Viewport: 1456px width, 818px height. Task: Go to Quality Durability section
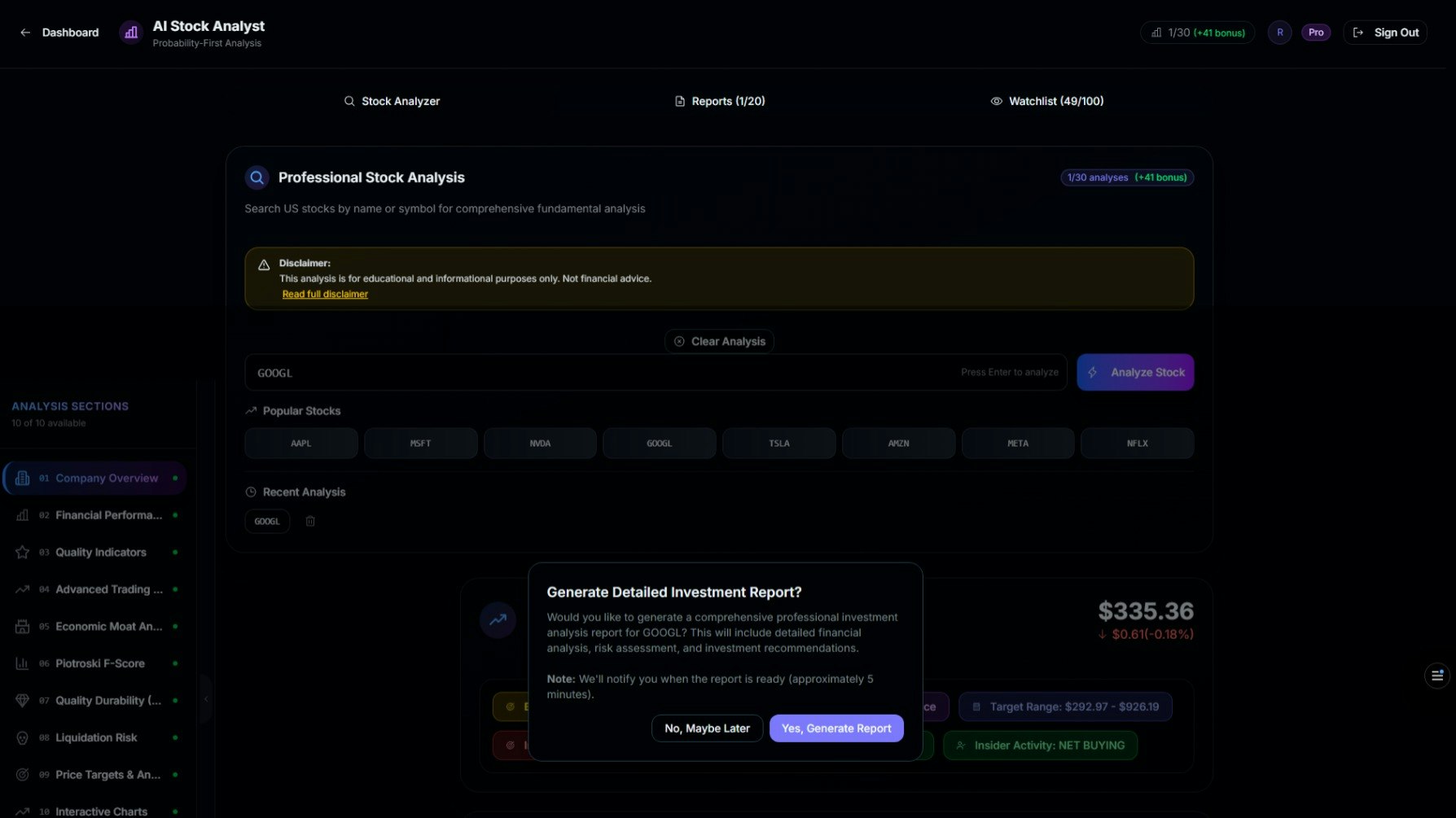click(95, 701)
